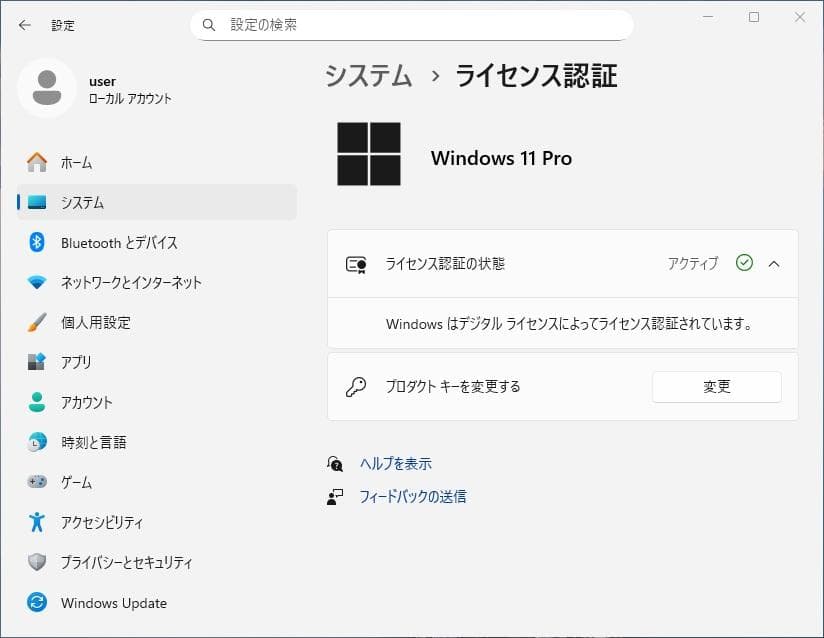Viewport: 824px width, 638px height.
Task: Open システム via the breadcrumb link
Action: (x=367, y=75)
